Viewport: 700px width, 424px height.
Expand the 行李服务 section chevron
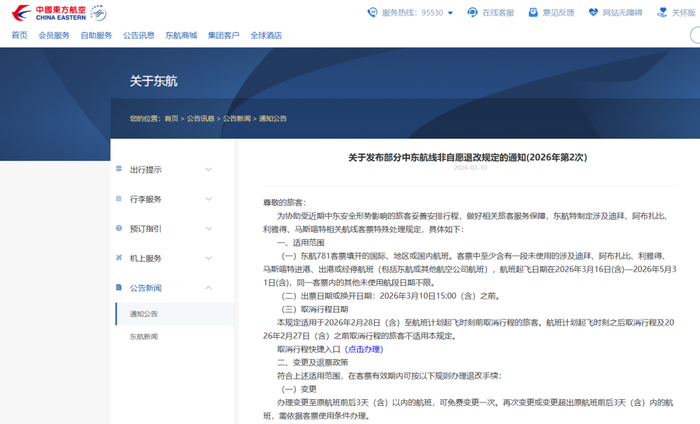point(208,199)
